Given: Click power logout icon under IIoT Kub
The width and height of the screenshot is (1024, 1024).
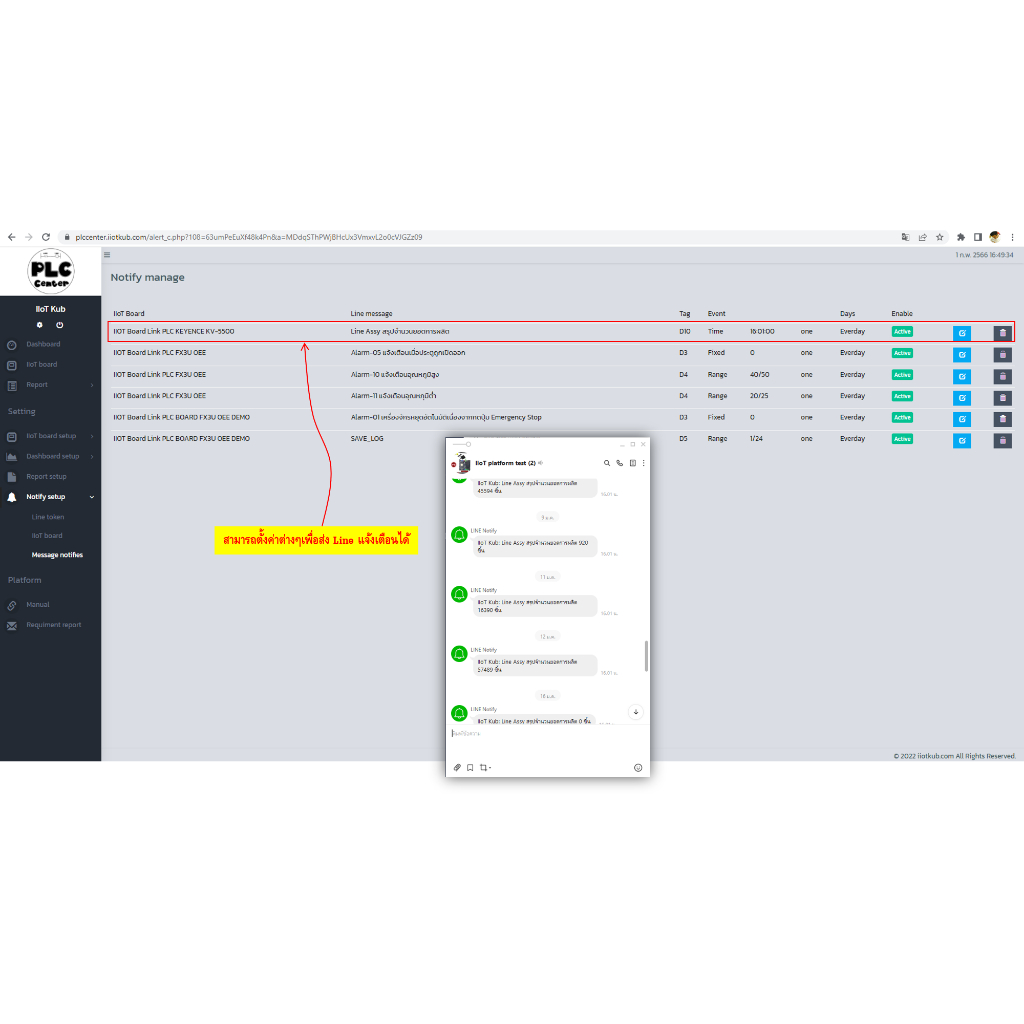Looking at the screenshot, I should (60, 325).
